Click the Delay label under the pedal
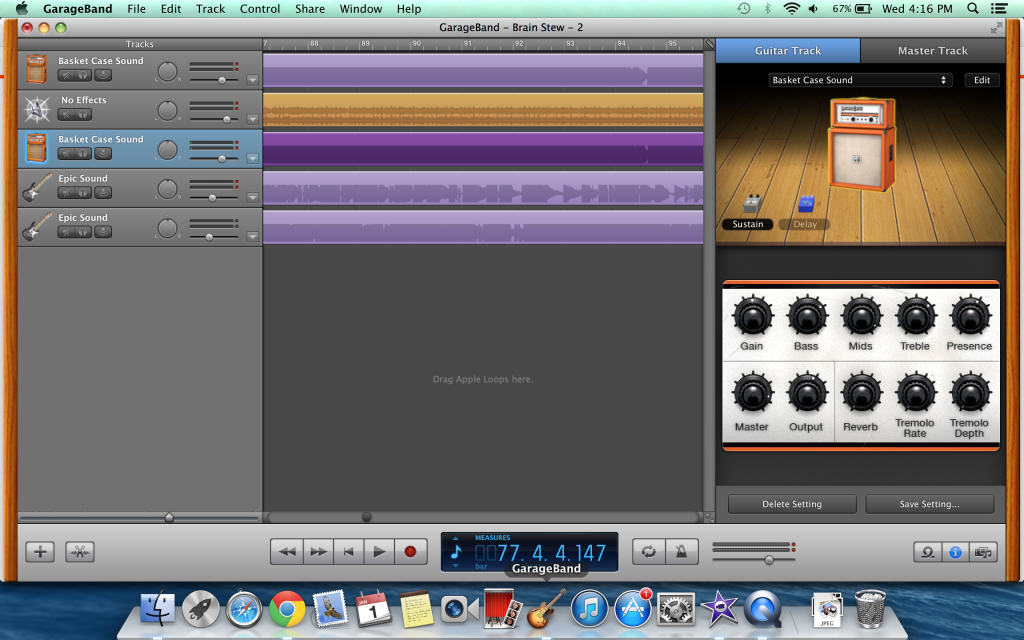Image resolution: width=1024 pixels, height=640 pixels. pyautogui.click(x=805, y=224)
